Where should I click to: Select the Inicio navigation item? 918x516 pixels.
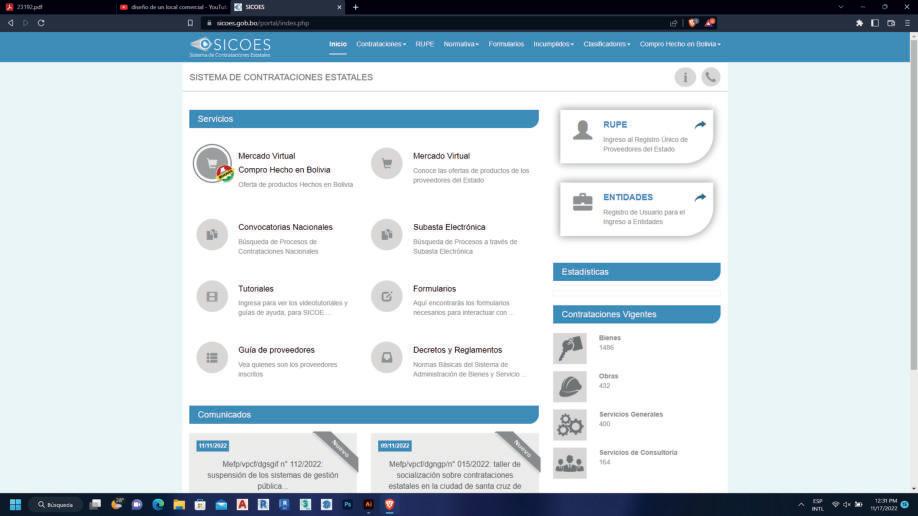click(338, 44)
